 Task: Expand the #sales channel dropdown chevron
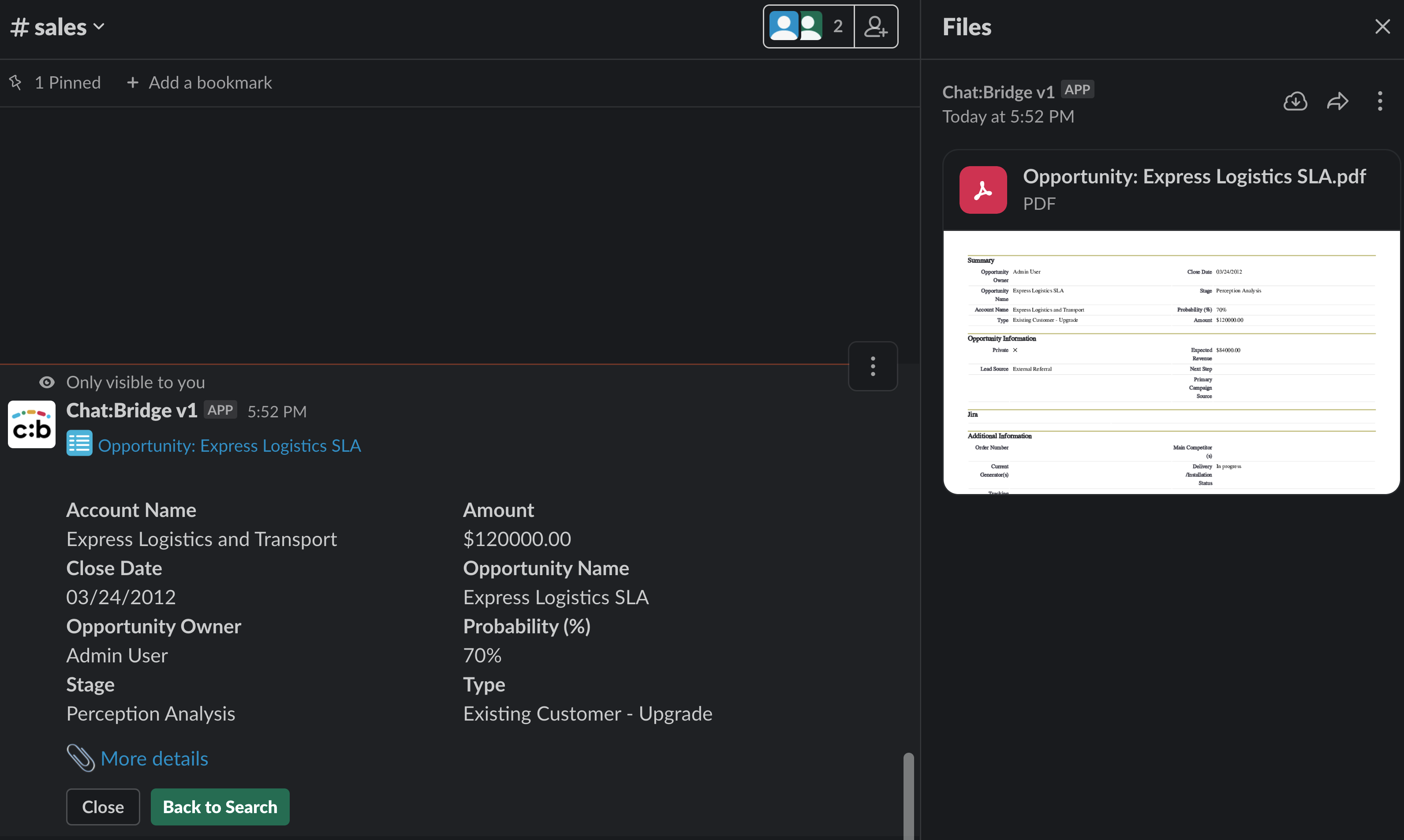click(99, 26)
